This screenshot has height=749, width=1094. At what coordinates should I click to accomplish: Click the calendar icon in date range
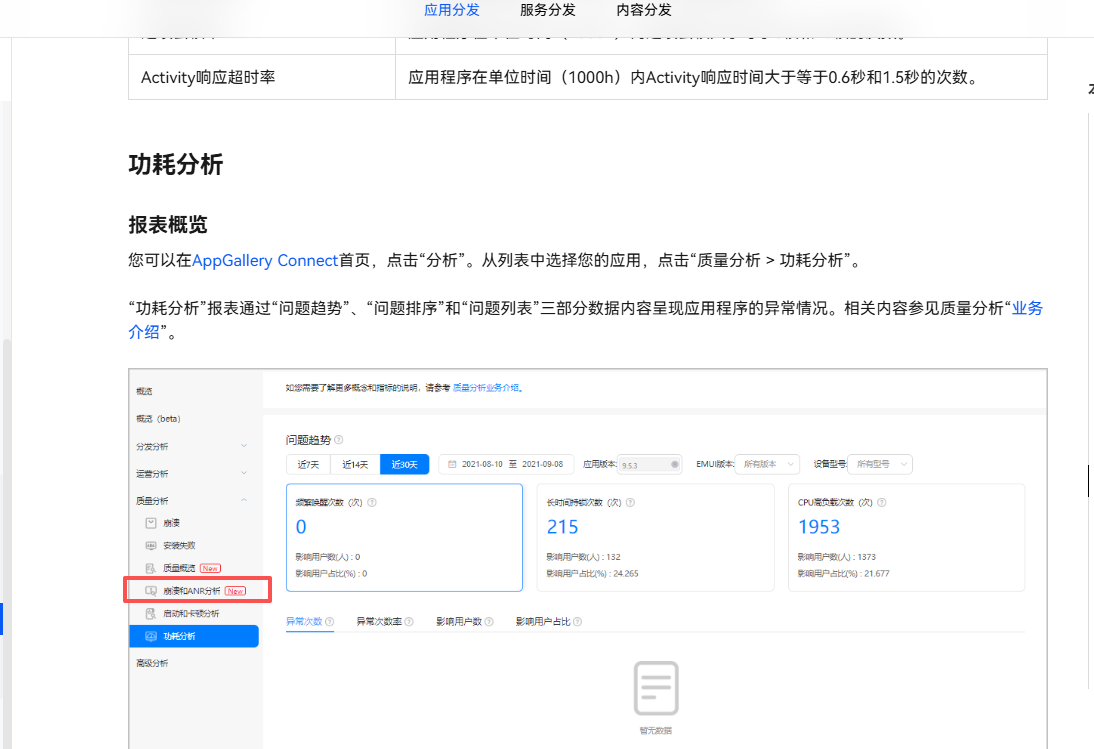(452, 464)
